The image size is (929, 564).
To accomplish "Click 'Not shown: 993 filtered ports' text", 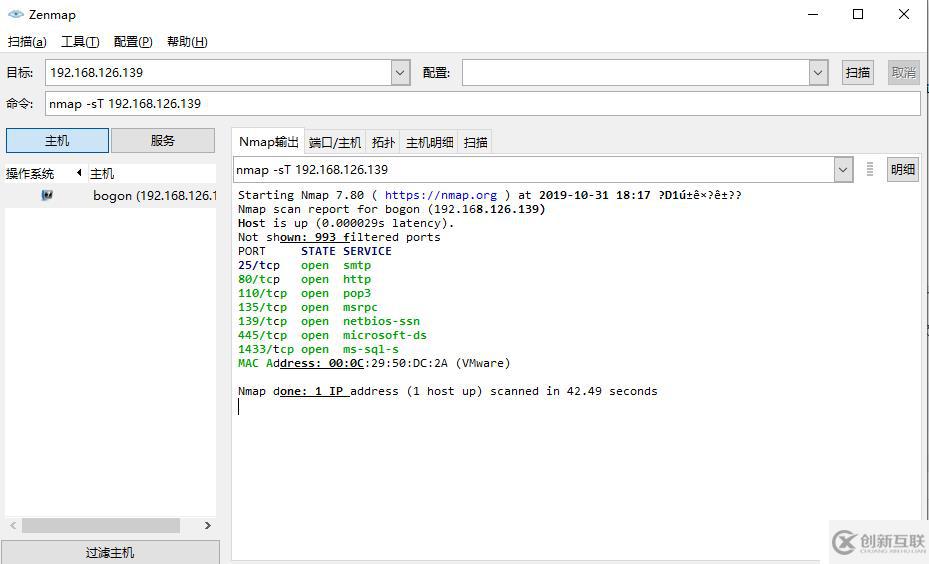I will pos(339,237).
